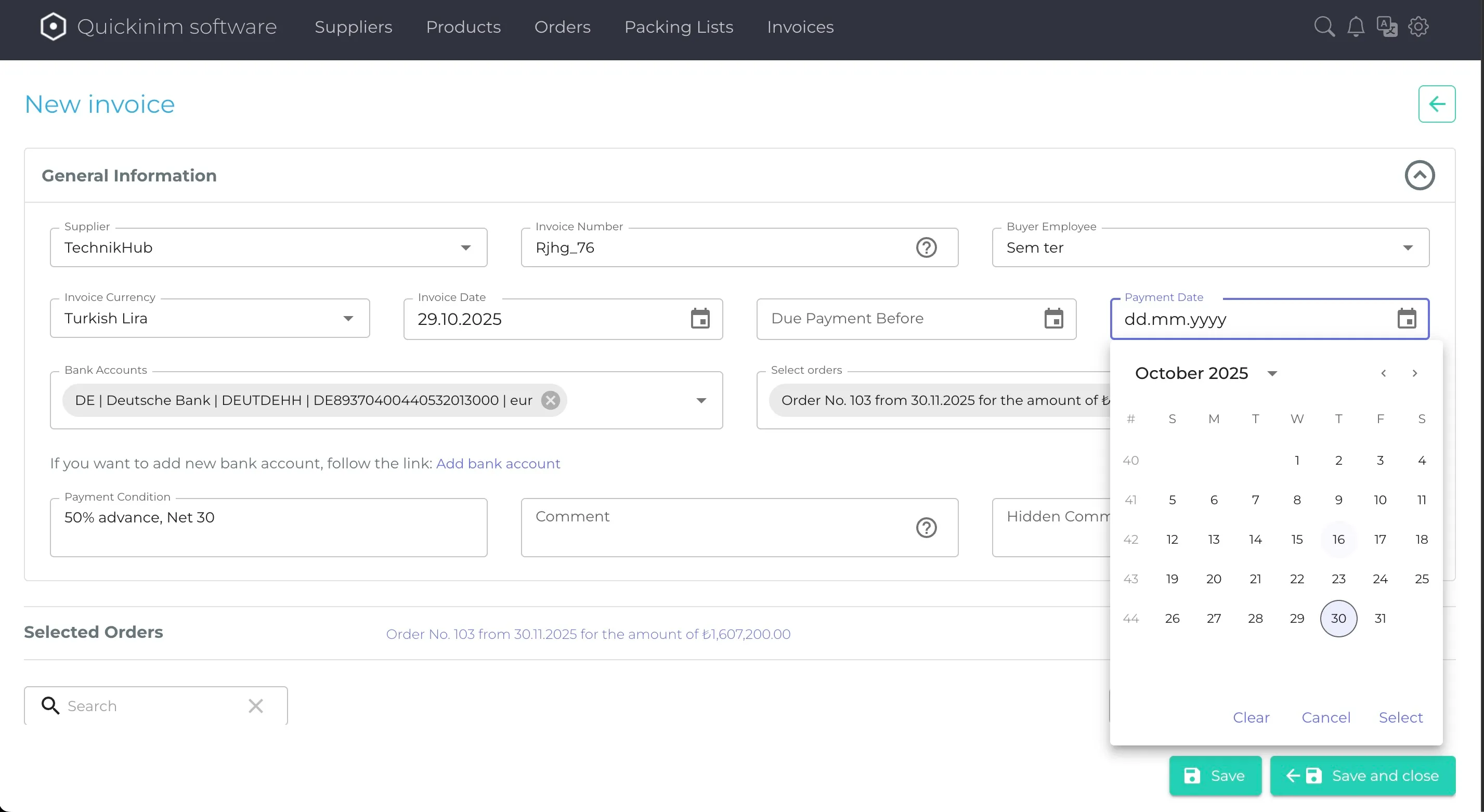Switch to the Packing Lists section
1484x812 pixels.
(679, 27)
